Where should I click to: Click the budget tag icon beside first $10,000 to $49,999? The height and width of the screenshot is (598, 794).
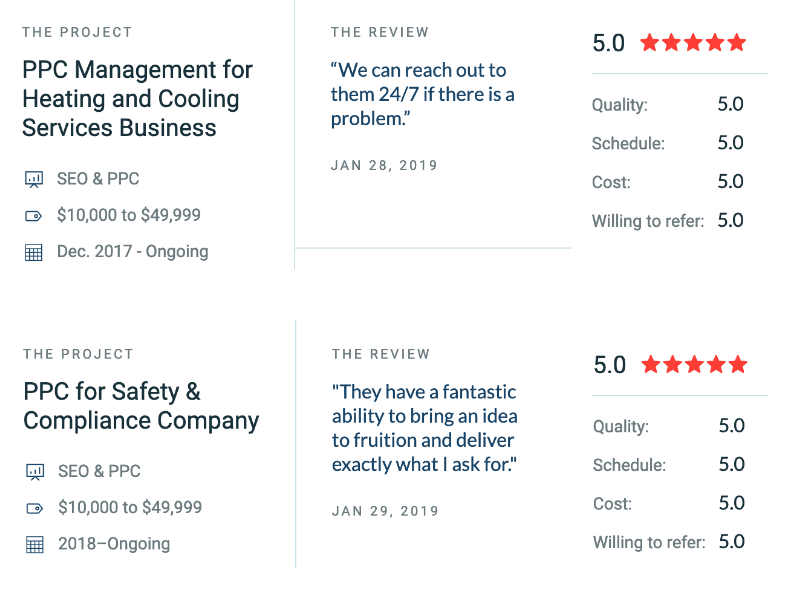pyautogui.click(x=34, y=216)
